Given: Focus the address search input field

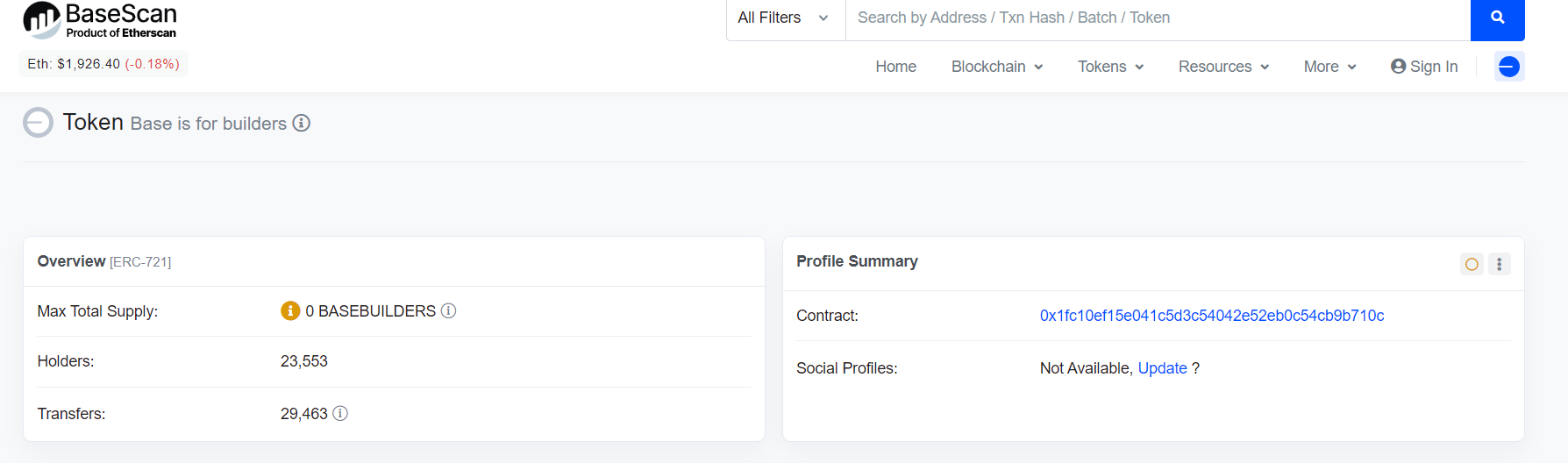Looking at the screenshot, I should [x=1158, y=18].
